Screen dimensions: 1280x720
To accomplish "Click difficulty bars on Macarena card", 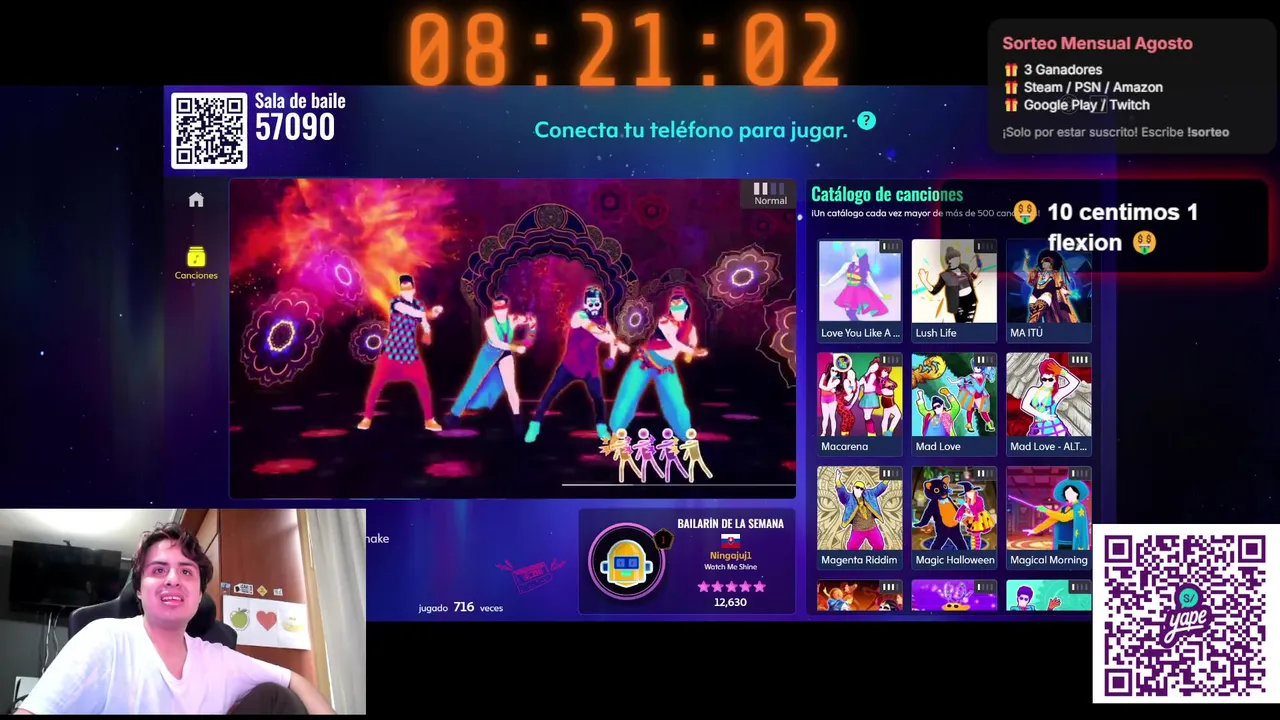I will click(889, 360).
